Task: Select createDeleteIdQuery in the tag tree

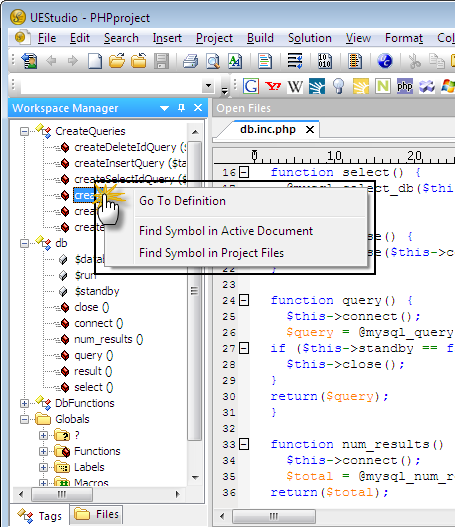Action: point(130,147)
